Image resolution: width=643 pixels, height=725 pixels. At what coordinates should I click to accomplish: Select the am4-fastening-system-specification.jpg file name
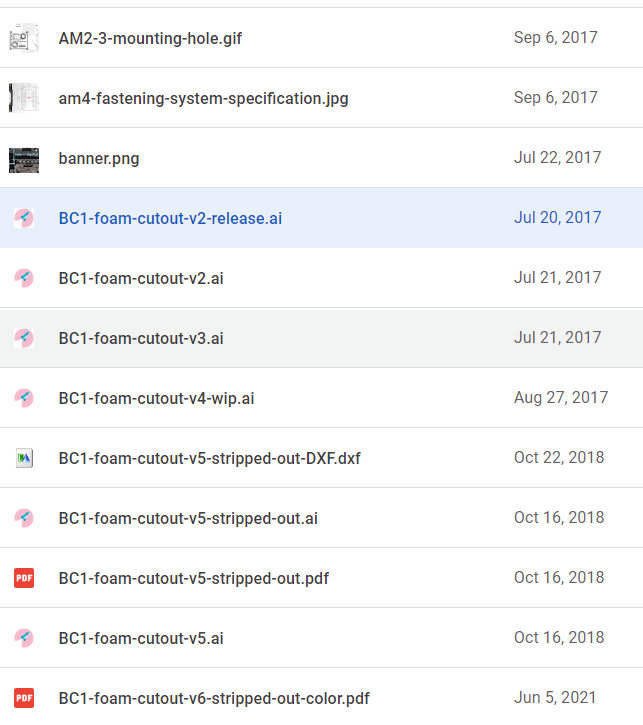pos(203,98)
